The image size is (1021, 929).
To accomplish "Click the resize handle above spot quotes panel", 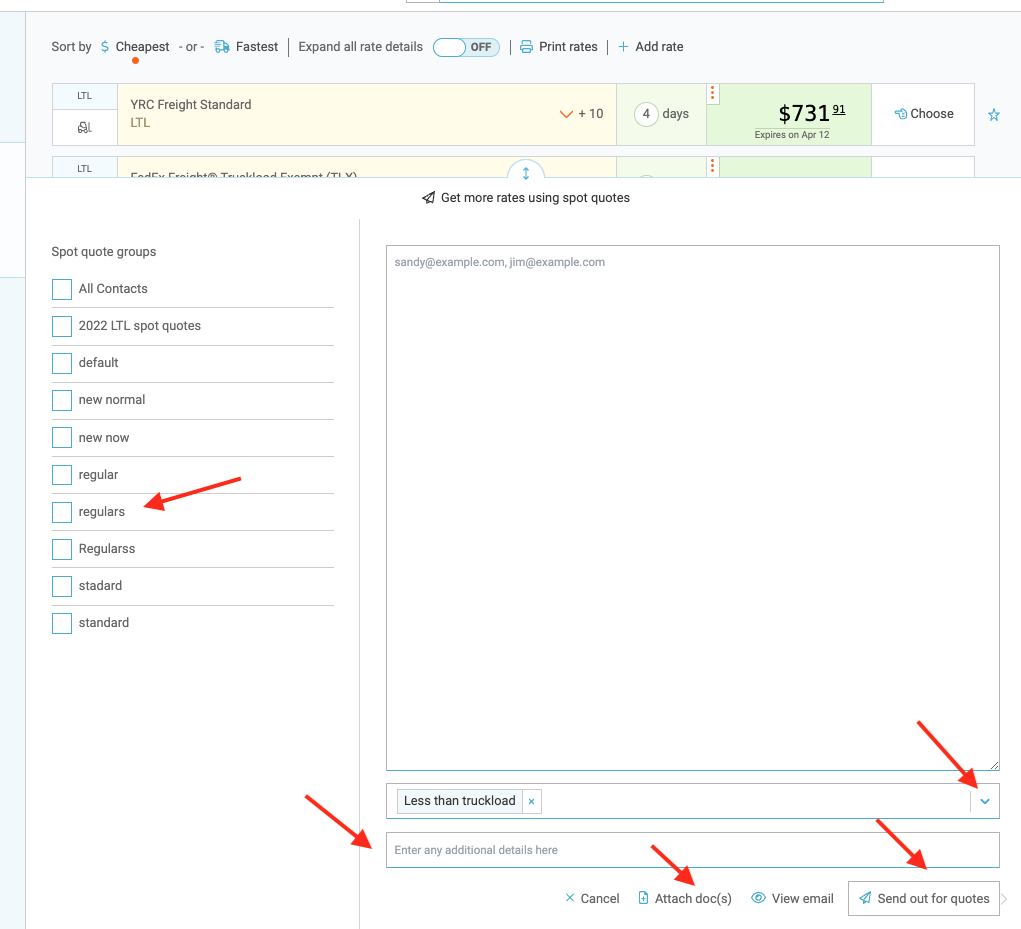I will [x=526, y=173].
